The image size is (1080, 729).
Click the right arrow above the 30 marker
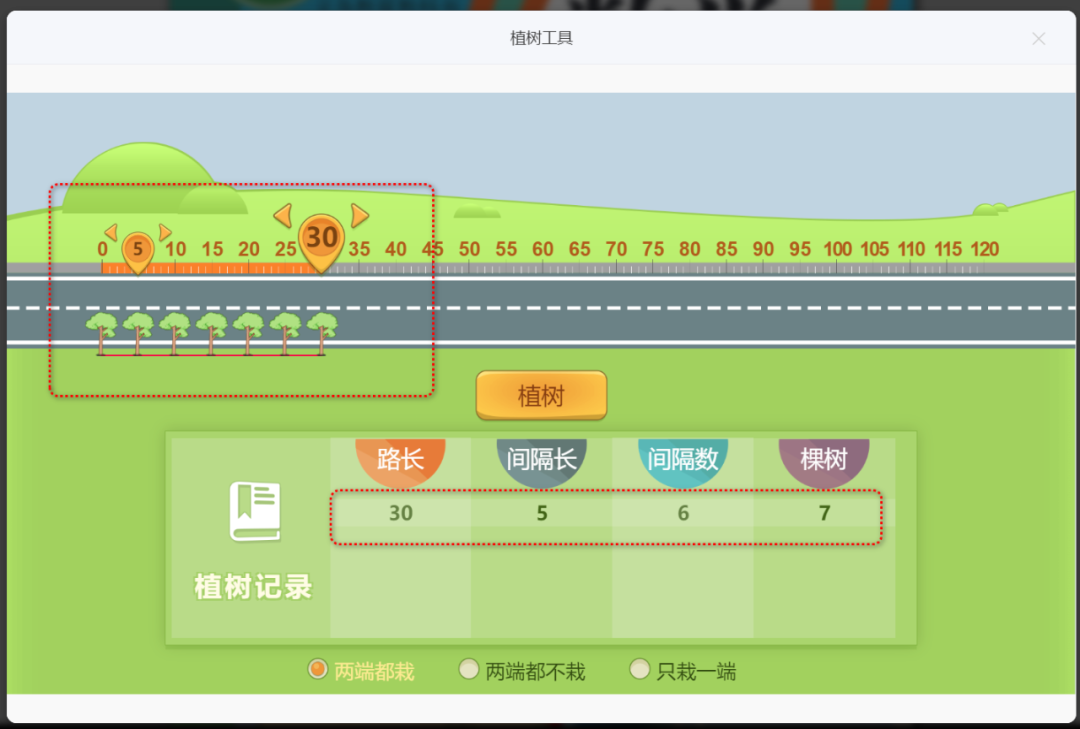tap(359, 216)
